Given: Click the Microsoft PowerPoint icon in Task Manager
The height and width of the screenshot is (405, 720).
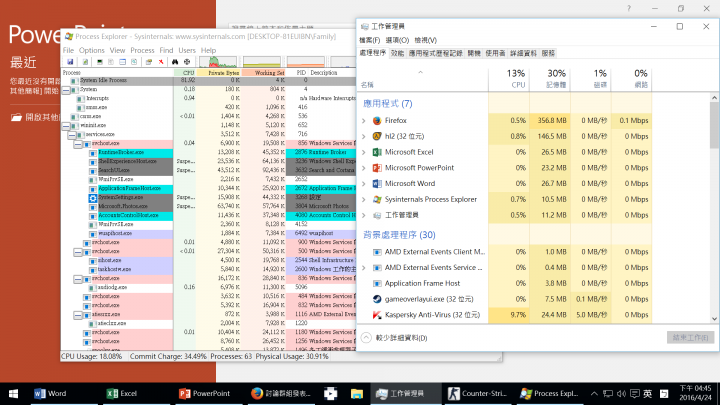Looking at the screenshot, I should point(377,168).
